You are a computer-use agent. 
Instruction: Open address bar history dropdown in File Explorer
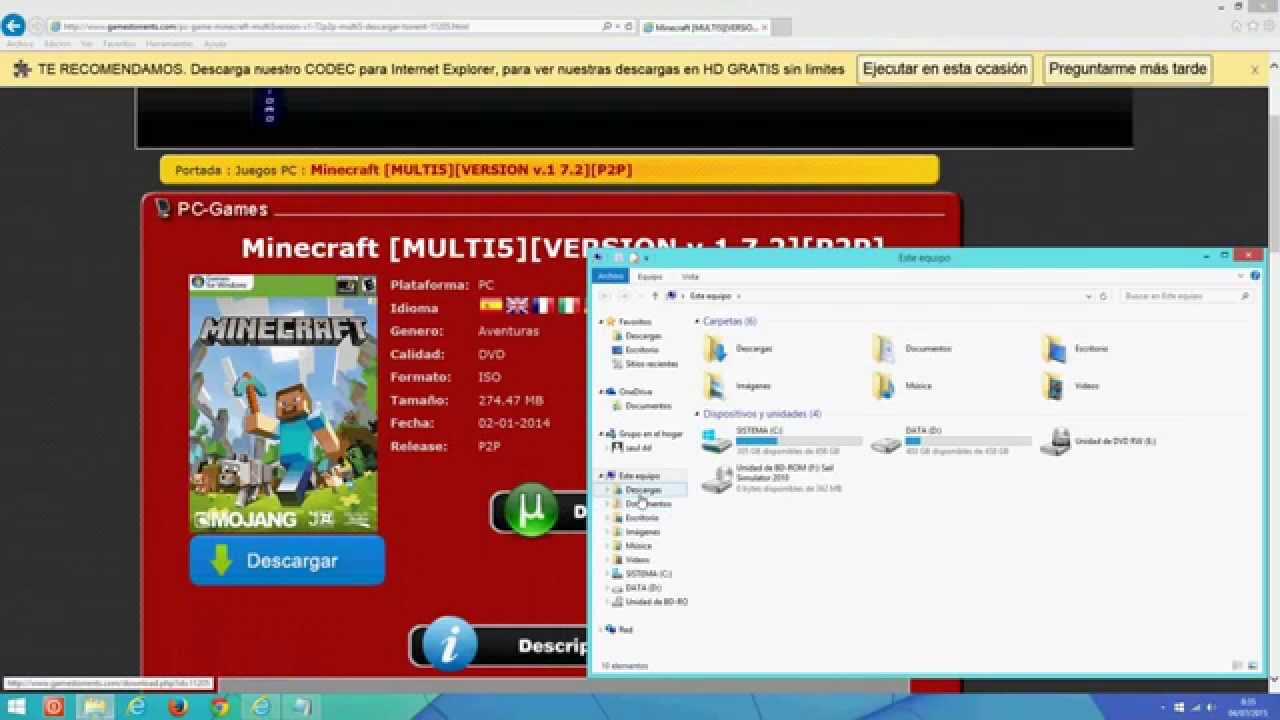click(x=1090, y=296)
